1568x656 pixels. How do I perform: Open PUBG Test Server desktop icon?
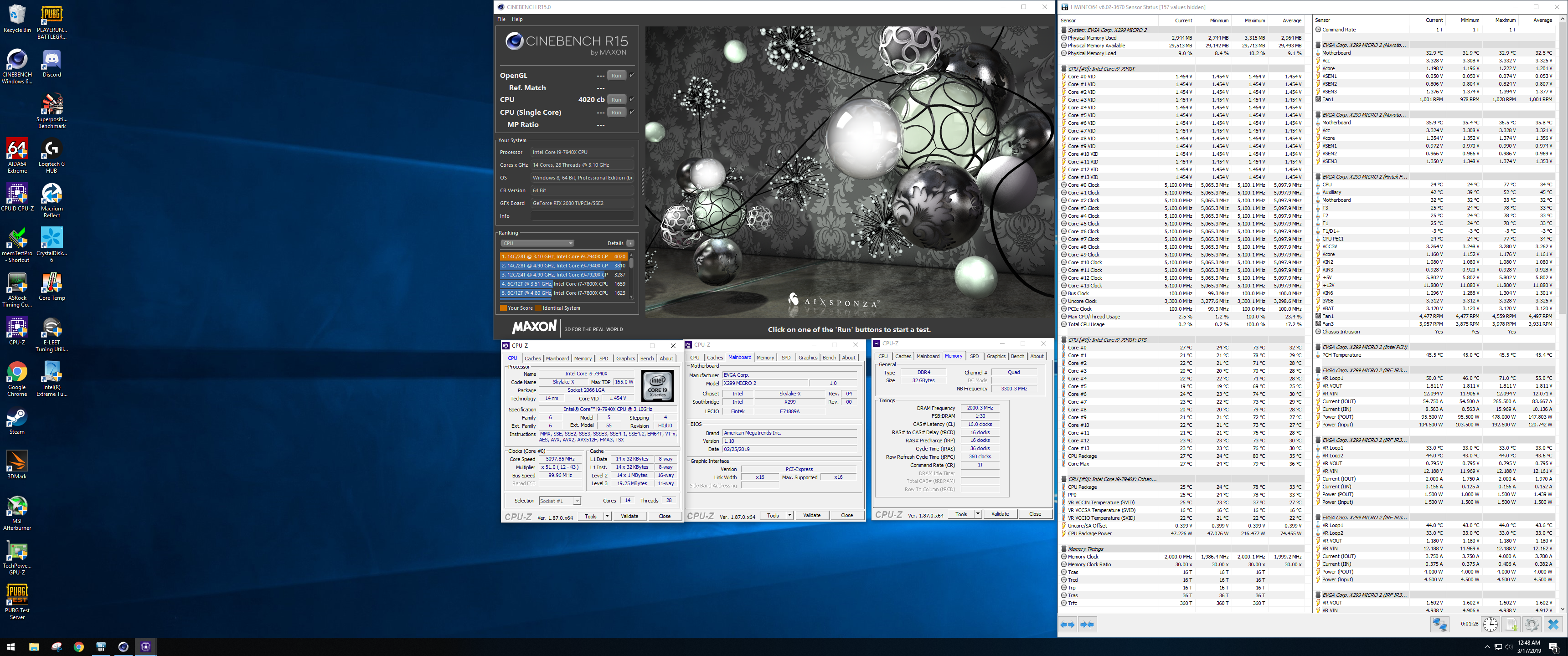click(17, 602)
